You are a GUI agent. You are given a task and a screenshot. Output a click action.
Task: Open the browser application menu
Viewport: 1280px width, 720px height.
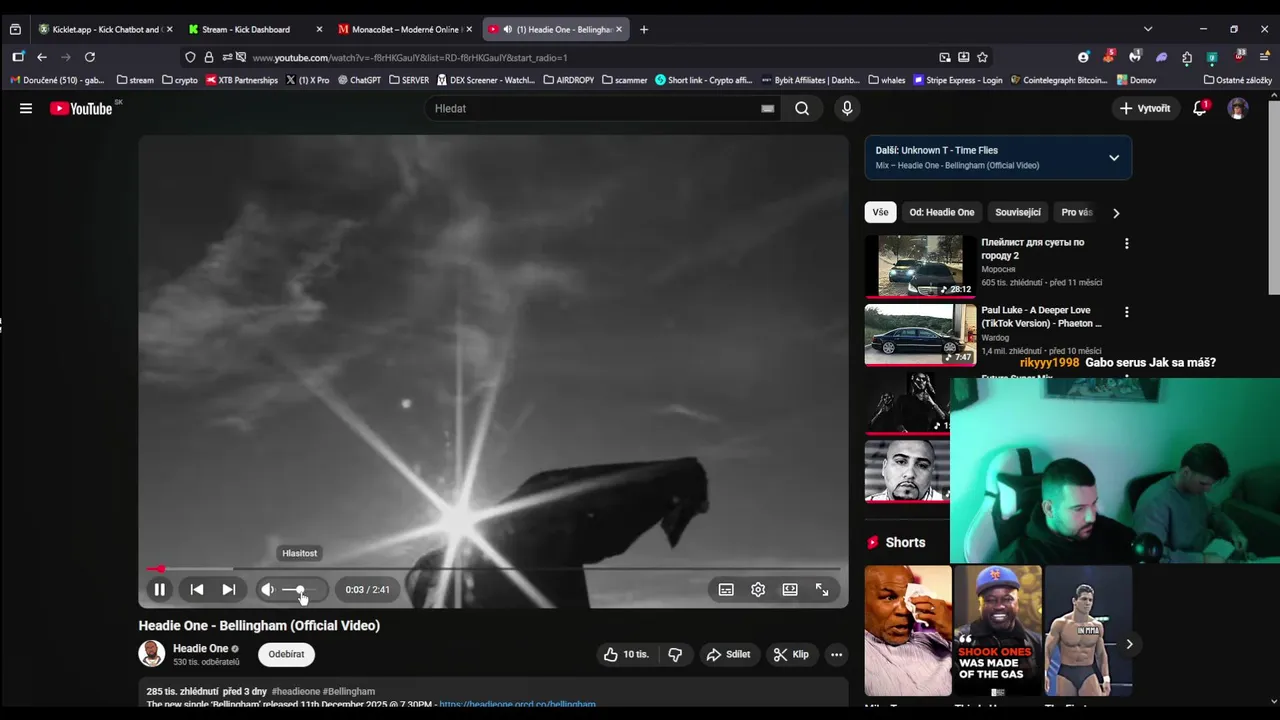click(1265, 57)
